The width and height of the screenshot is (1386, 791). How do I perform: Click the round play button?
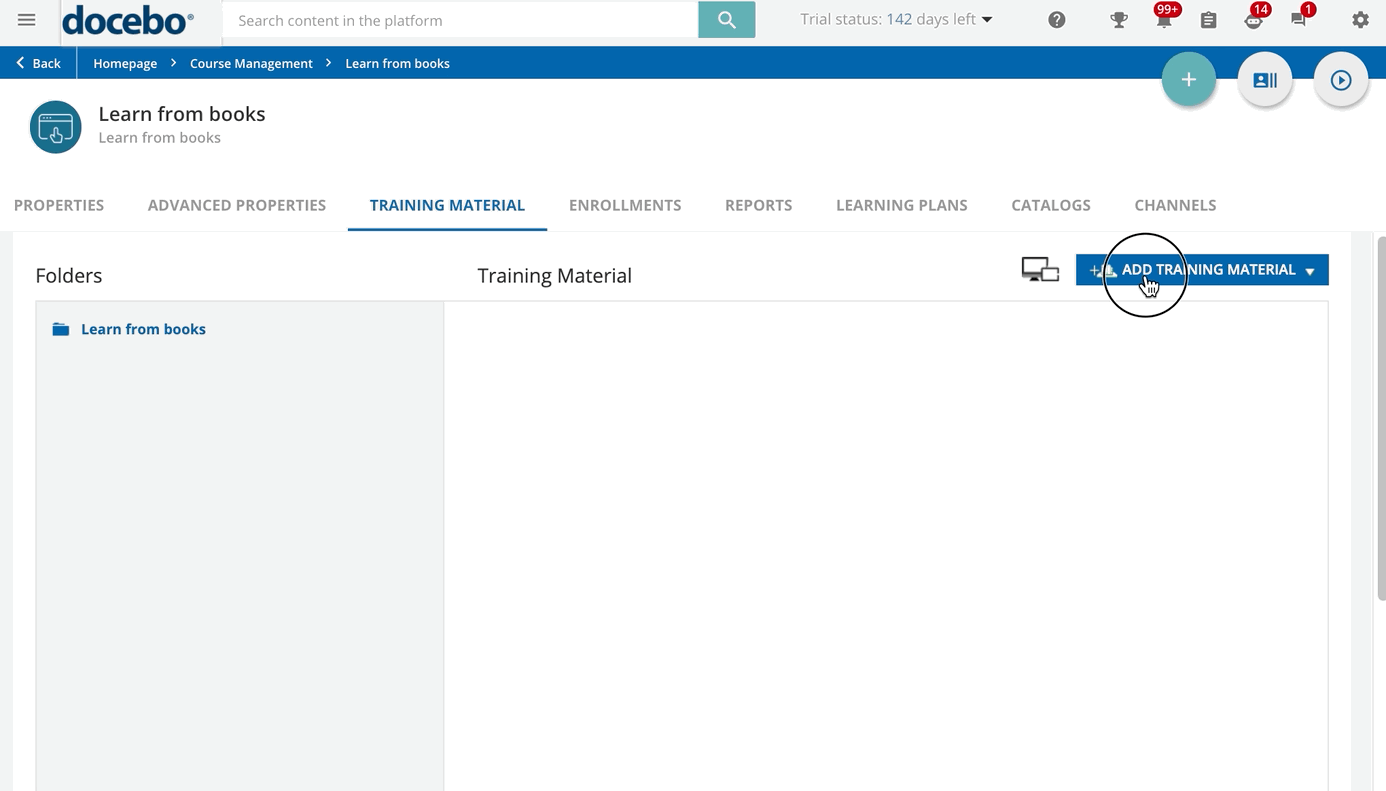(1340, 80)
